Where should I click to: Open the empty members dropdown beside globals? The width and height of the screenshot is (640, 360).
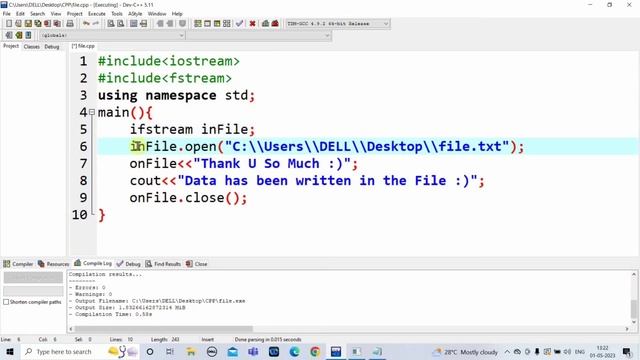tap(259, 36)
